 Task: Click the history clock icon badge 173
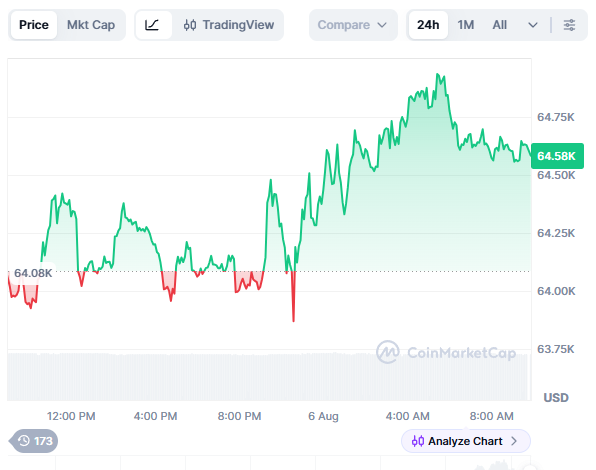[34, 441]
